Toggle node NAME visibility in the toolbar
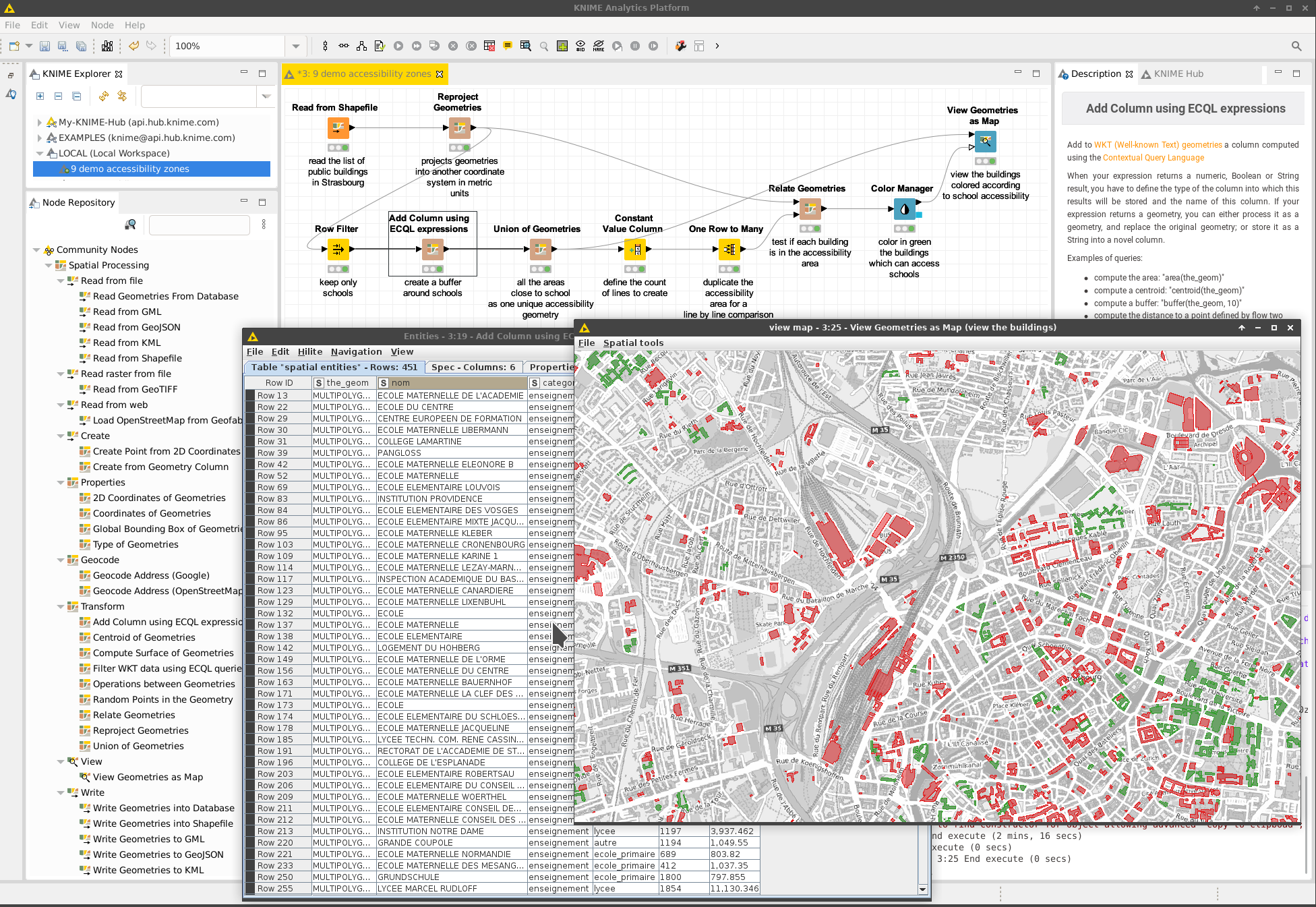Screen dimensions: 1316x907 (599, 46)
